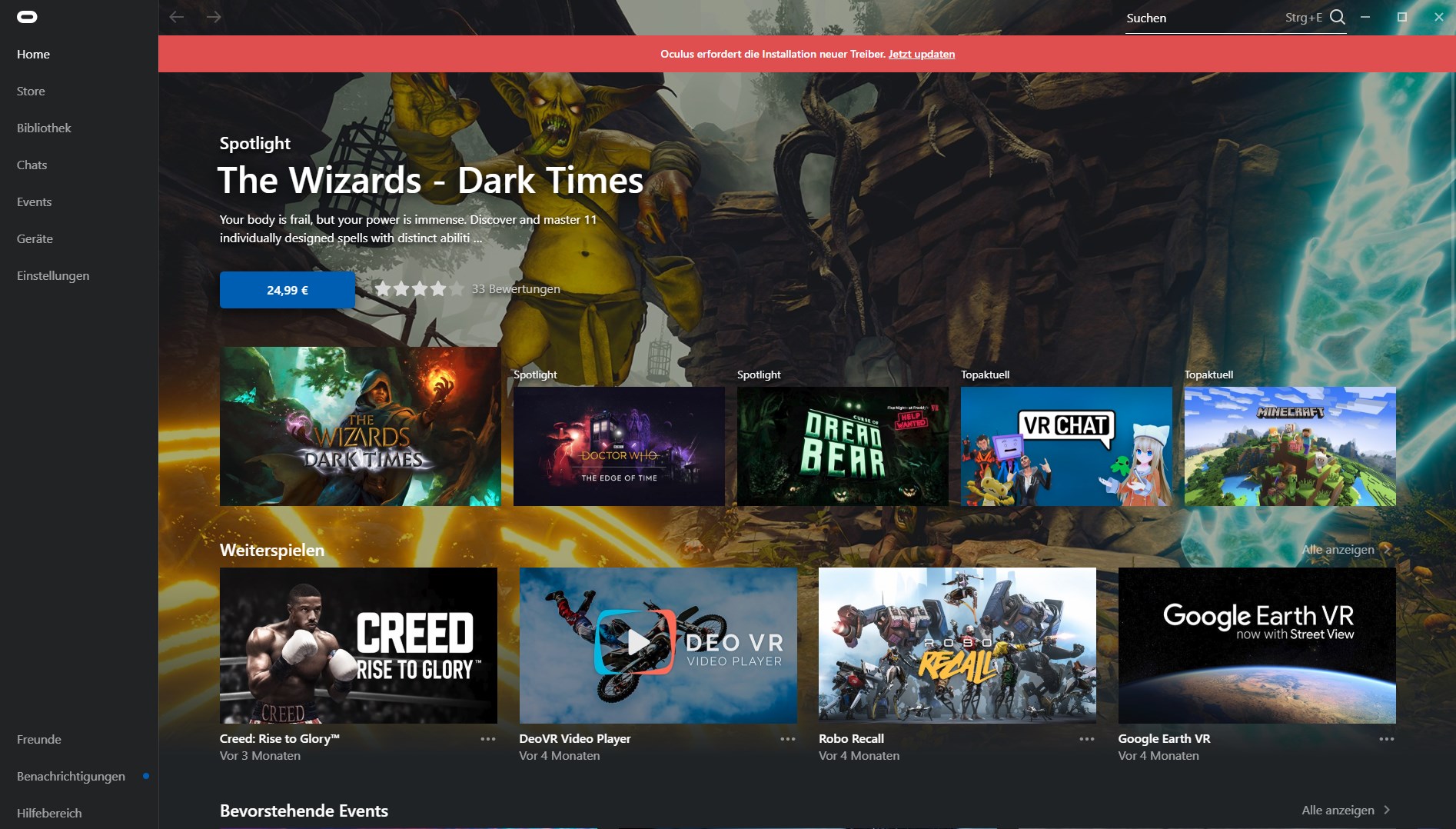1456x829 pixels.
Task: Click Alle anzeigen next to Bevorstehende Events
Action: pos(1338,810)
